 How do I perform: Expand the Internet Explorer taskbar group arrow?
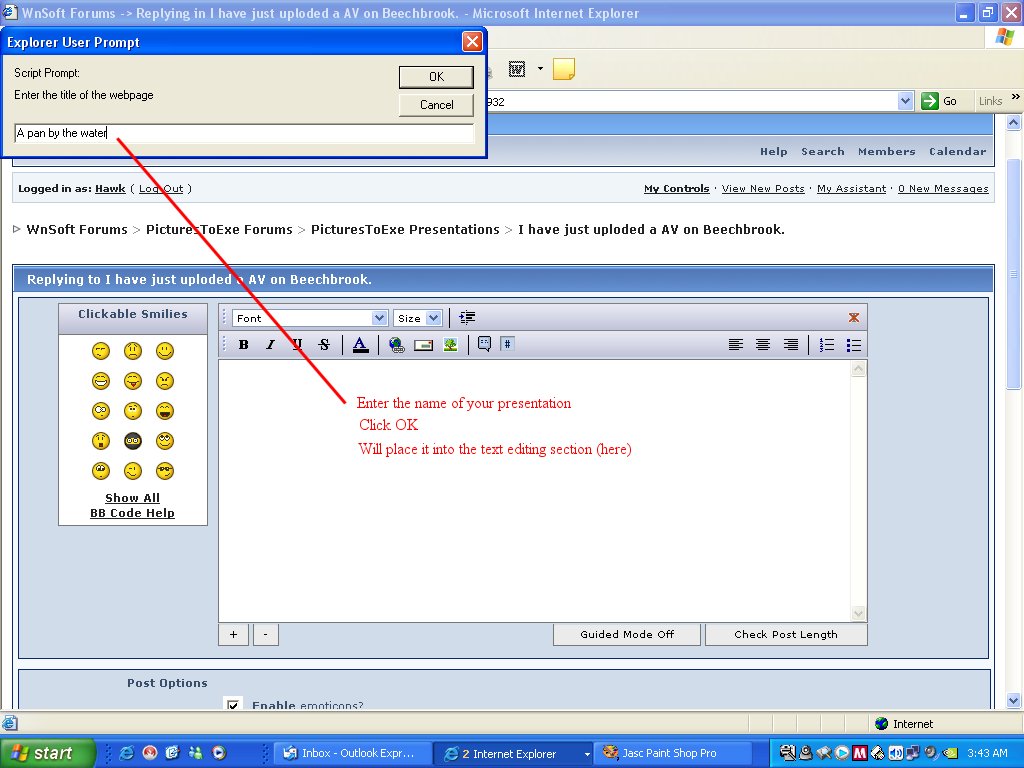(586, 754)
